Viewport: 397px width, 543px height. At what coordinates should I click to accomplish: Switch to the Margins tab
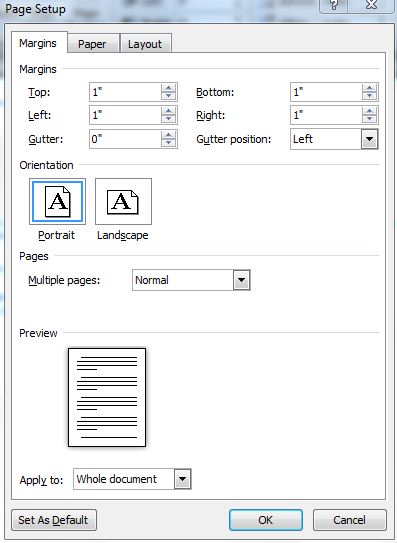coord(39,43)
